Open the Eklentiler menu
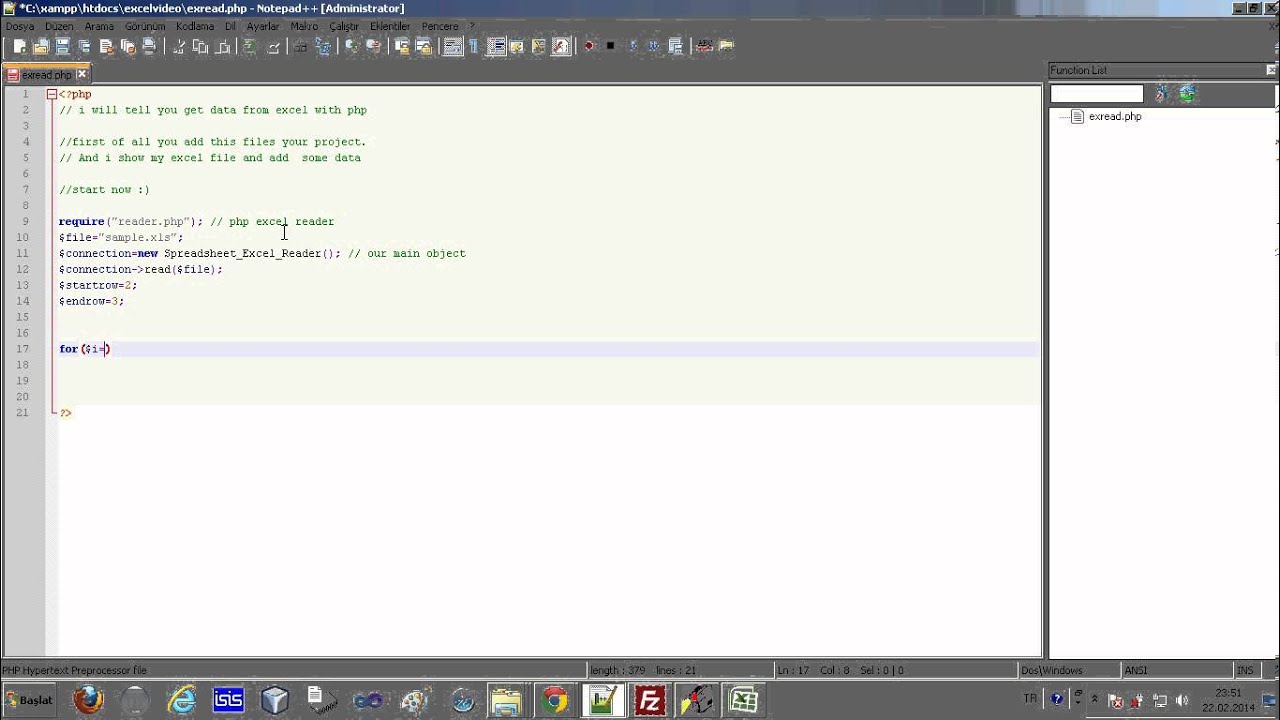Image resolution: width=1280 pixels, height=720 pixels. [390, 26]
